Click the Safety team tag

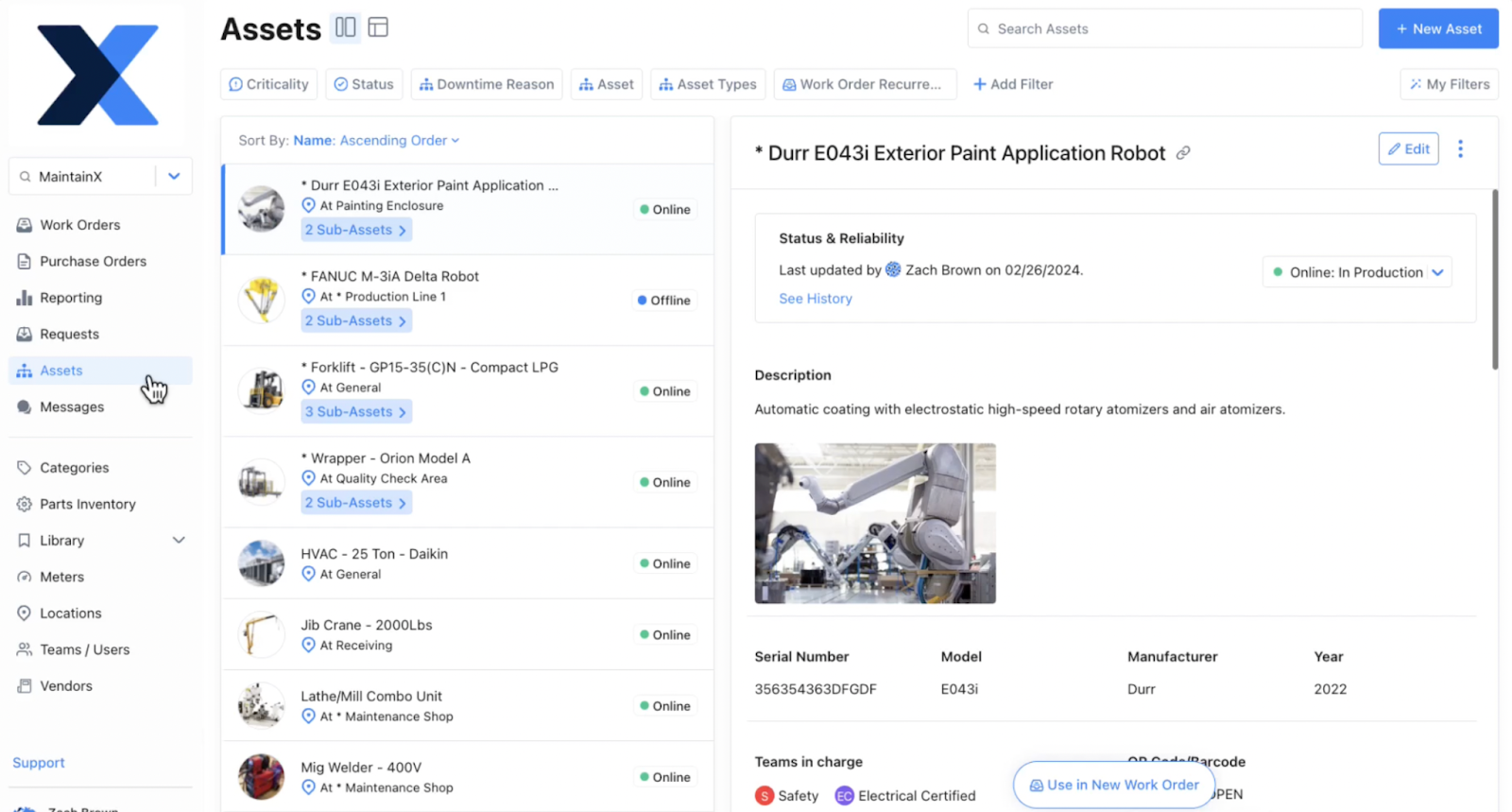click(x=787, y=796)
